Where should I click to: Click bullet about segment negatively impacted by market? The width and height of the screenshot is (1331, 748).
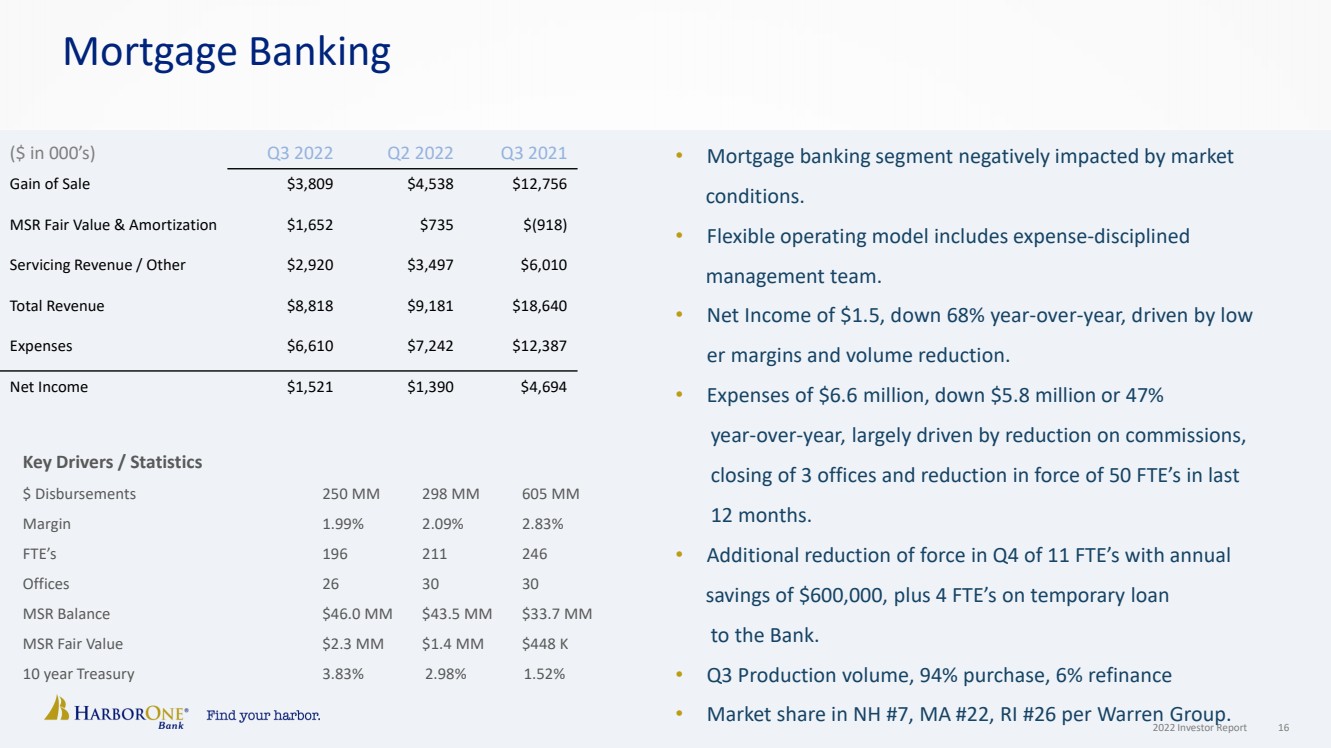click(970, 176)
